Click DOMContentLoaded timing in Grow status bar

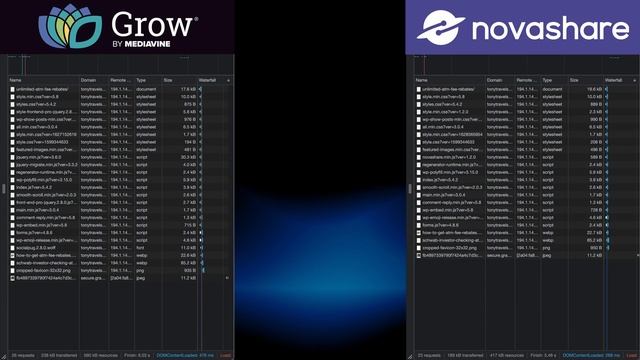tap(185, 356)
